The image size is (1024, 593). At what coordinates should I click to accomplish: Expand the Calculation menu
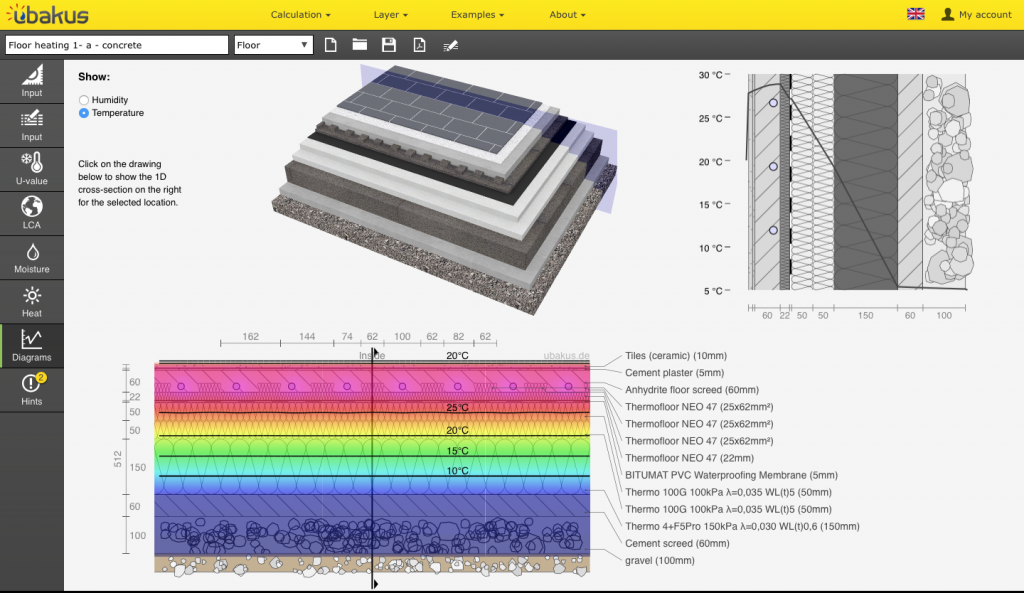point(301,15)
